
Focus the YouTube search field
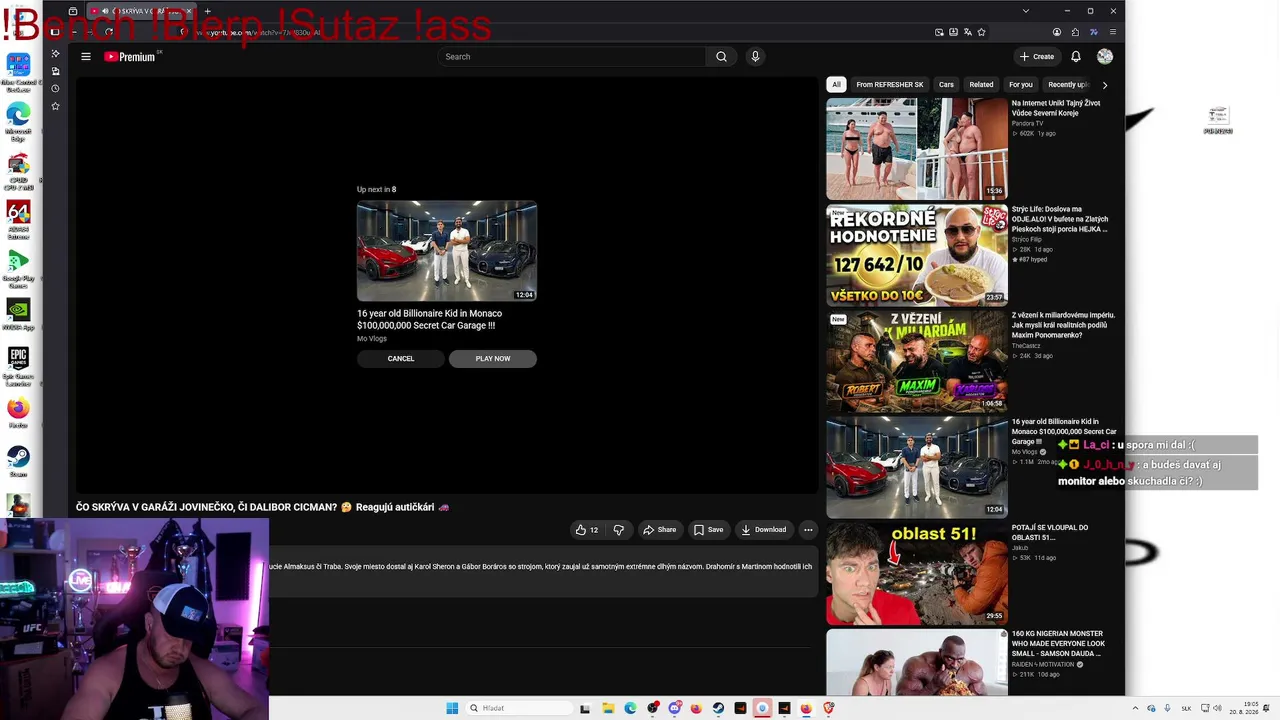(x=571, y=57)
